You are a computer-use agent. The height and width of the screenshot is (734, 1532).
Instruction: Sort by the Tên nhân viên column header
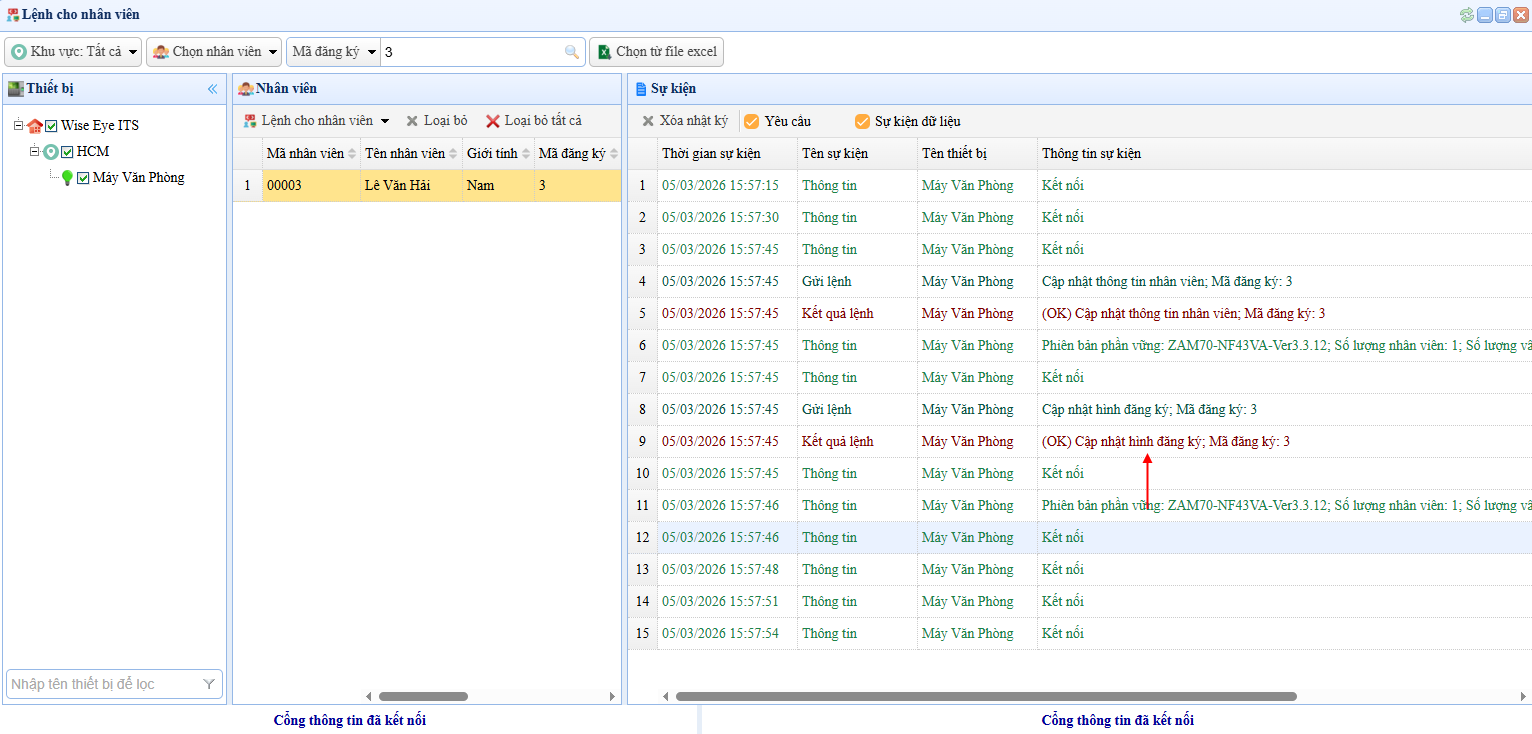pyautogui.click(x=405, y=154)
